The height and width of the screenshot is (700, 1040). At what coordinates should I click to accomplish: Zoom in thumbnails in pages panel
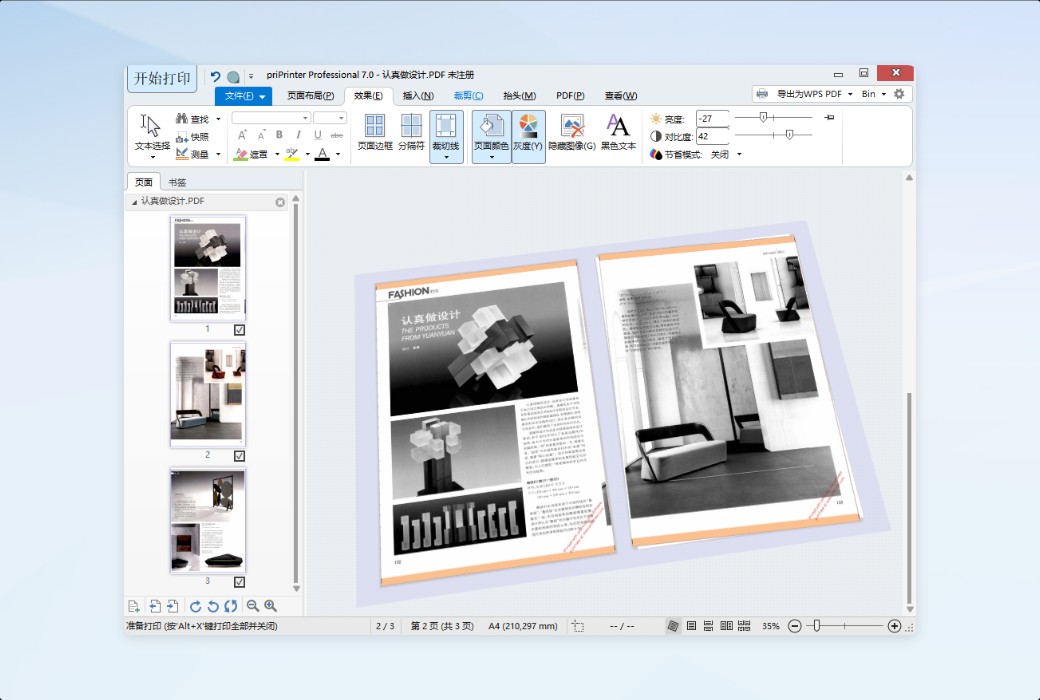coord(270,606)
